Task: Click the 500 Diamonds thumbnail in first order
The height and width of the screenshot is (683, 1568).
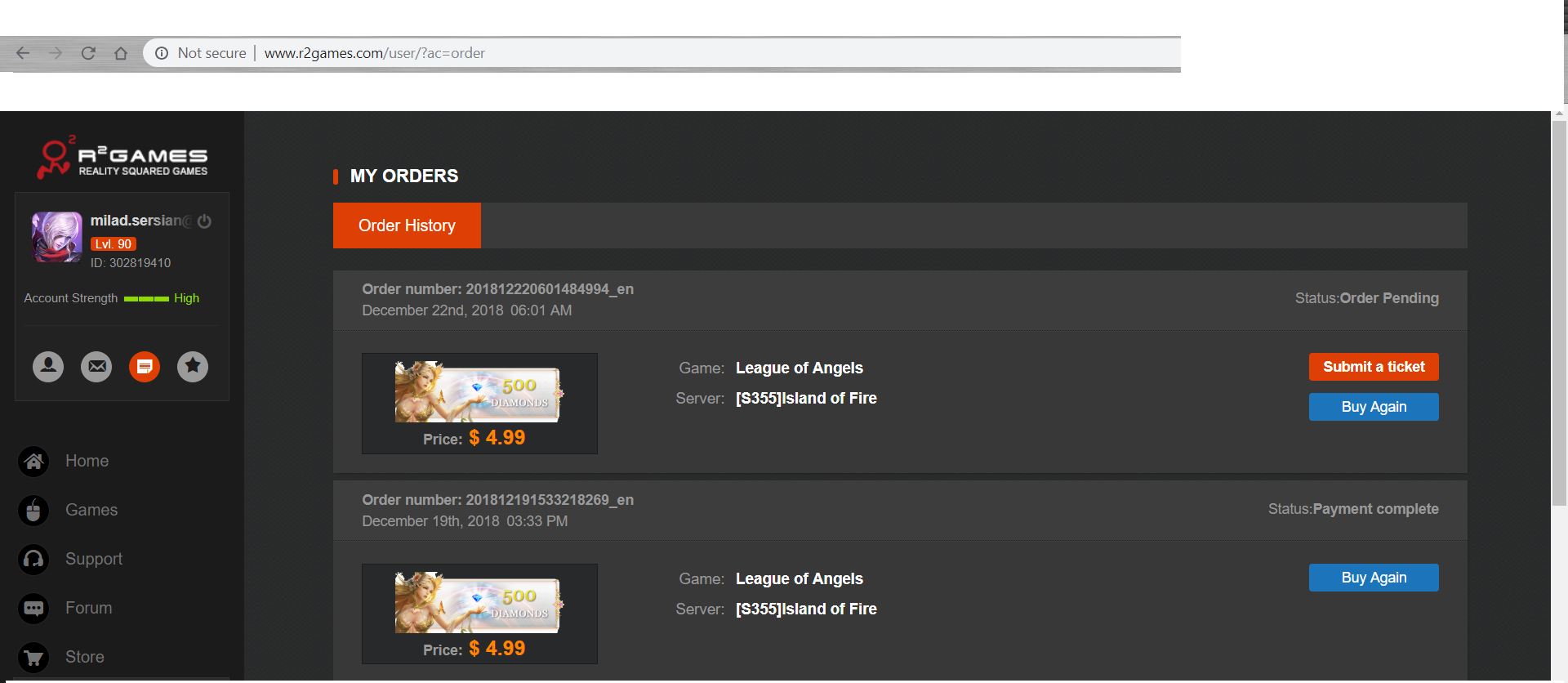Action: [x=479, y=392]
